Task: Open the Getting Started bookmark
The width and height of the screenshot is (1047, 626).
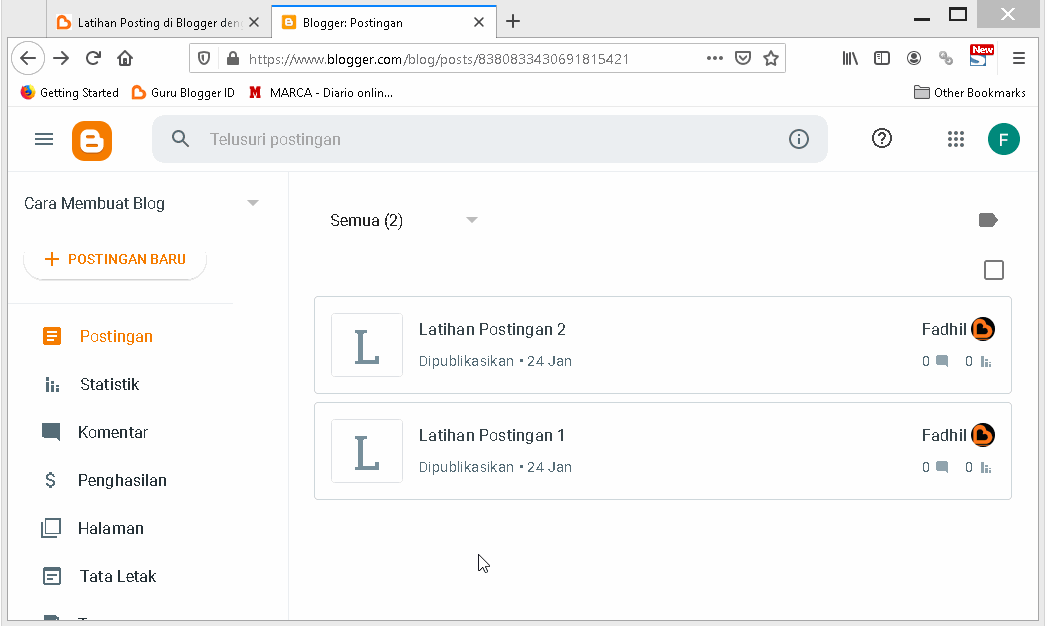Action: pos(69,92)
